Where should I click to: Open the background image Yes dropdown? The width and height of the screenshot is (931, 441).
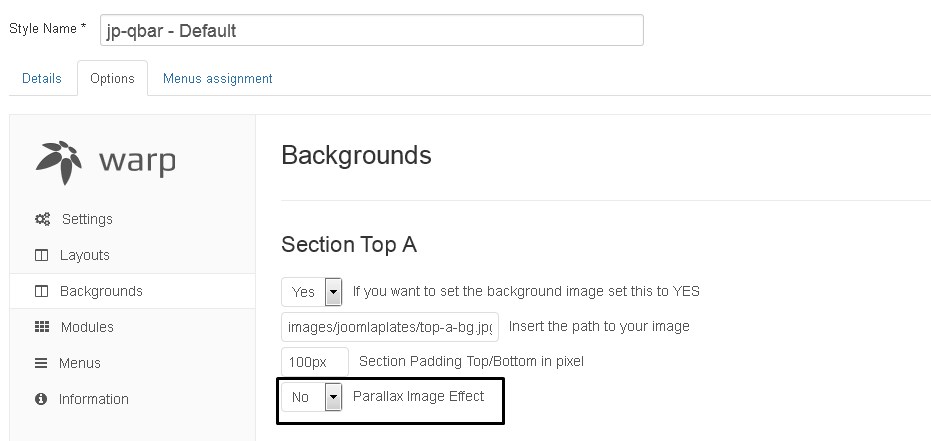point(312,291)
